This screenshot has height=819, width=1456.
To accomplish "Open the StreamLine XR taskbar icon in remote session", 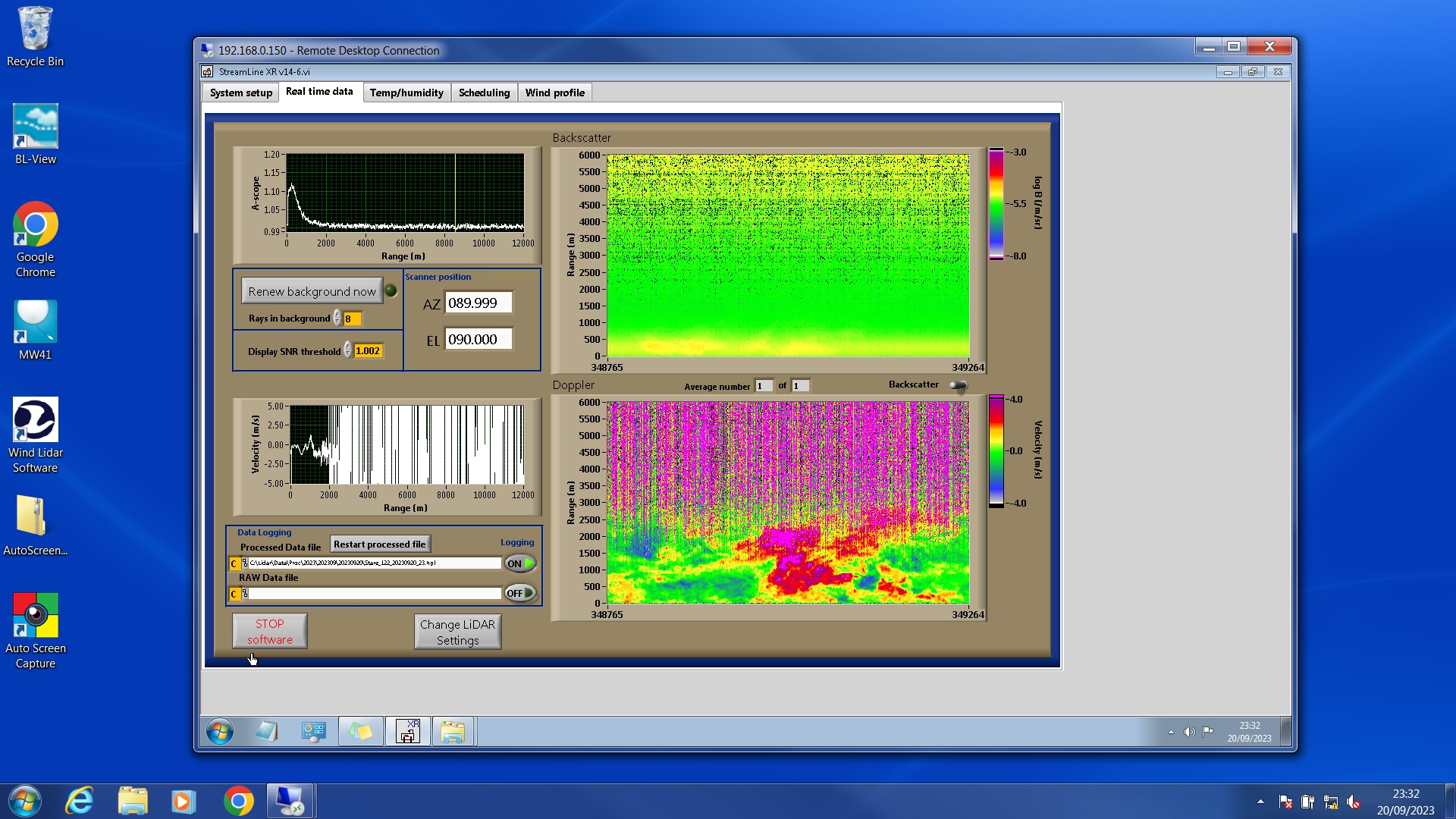I will point(408,732).
